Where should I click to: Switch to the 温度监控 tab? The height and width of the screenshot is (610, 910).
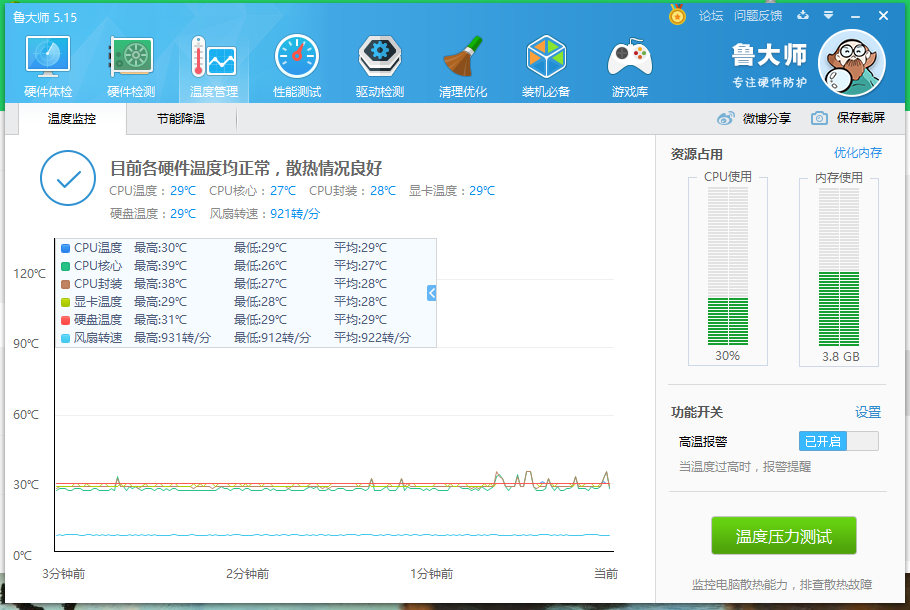(72, 119)
